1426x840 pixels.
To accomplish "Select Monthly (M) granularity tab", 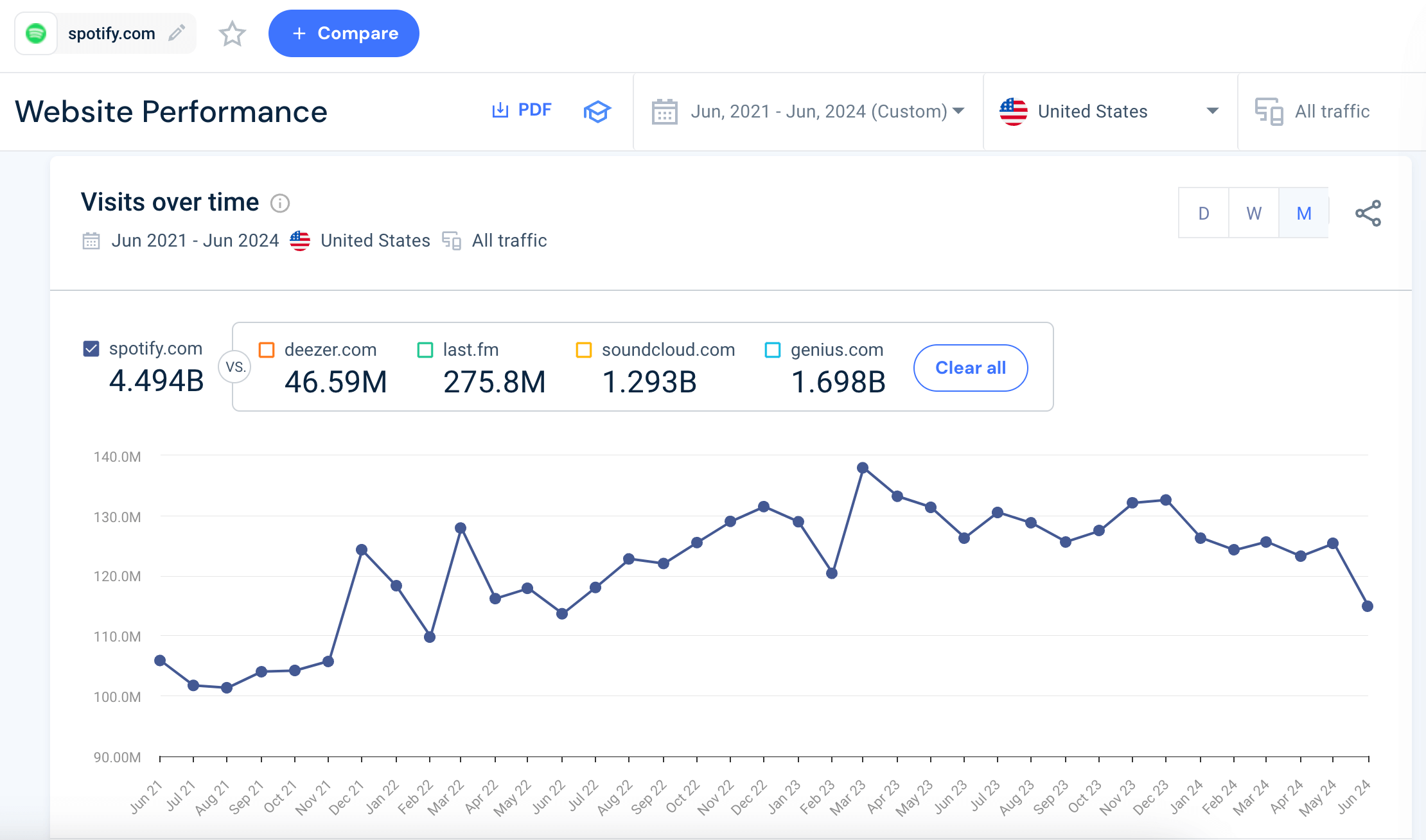I will point(1304,213).
